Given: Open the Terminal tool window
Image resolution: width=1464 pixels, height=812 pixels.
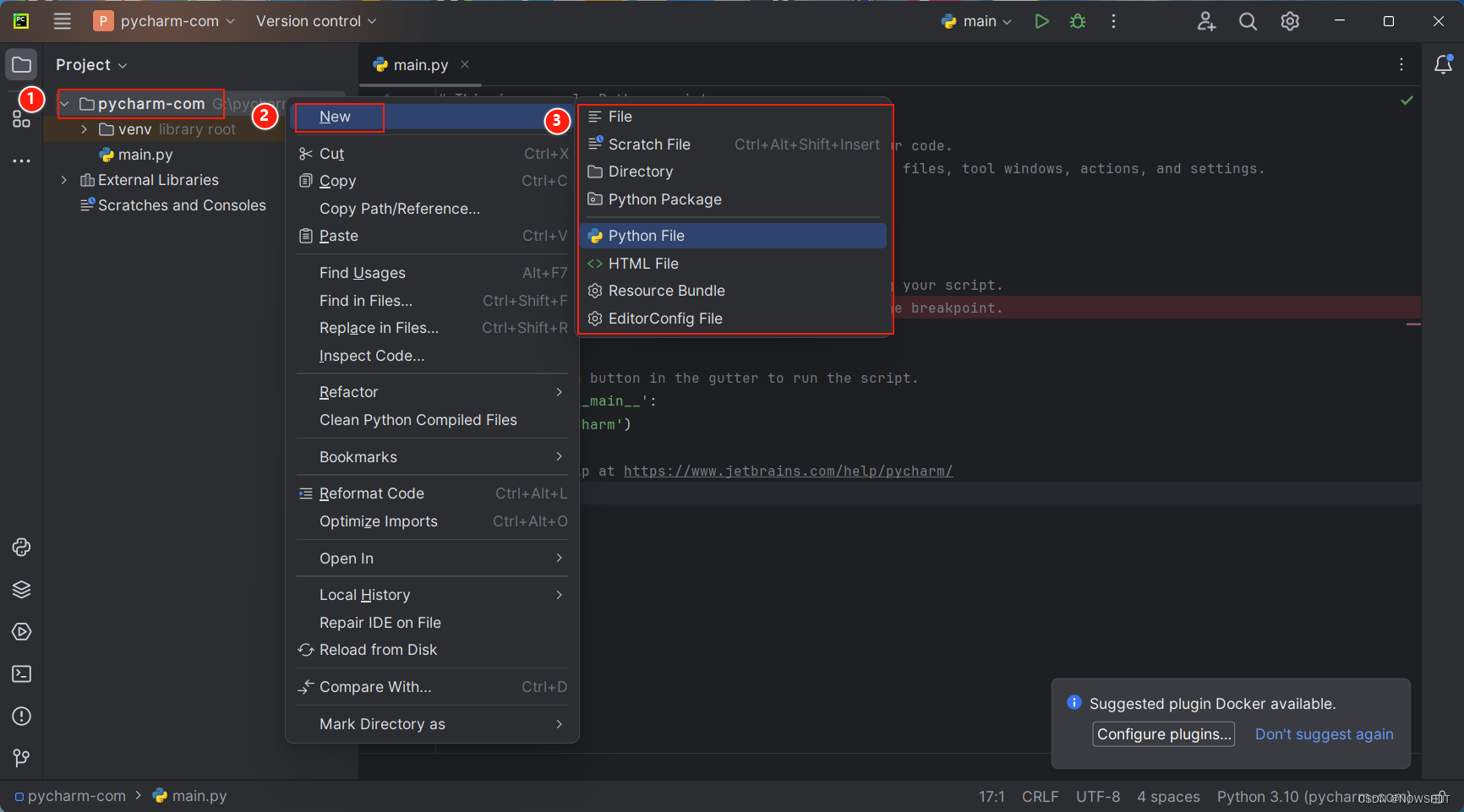Looking at the screenshot, I should [21, 673].
